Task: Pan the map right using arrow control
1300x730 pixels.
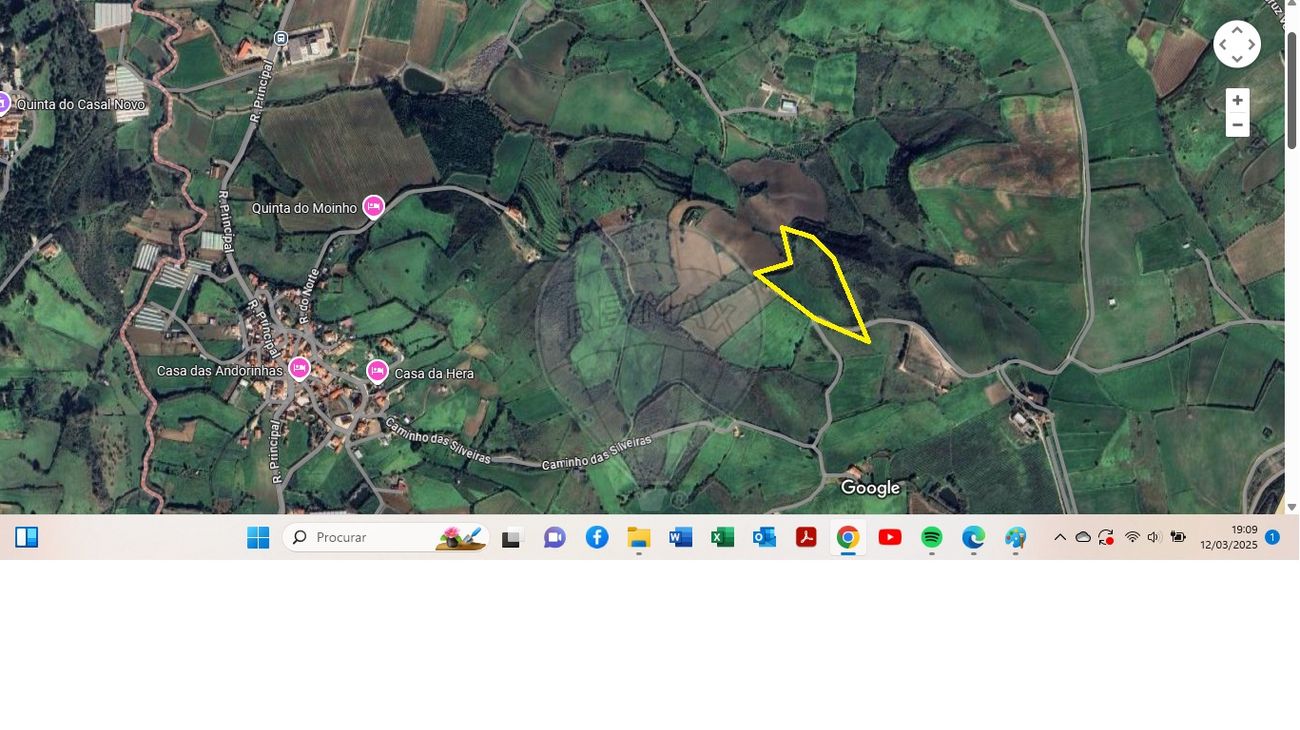Action: [1251, 45]
